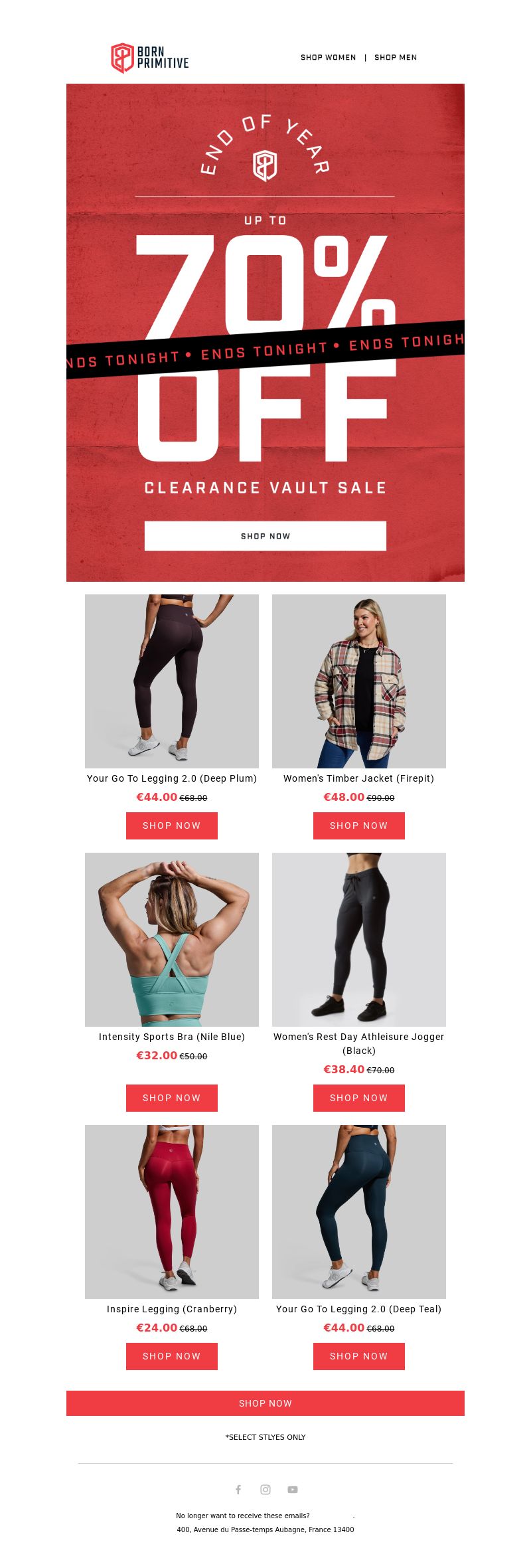531x1568 pixels.
Task: Go to Shop Men
Action: [396, 57]
